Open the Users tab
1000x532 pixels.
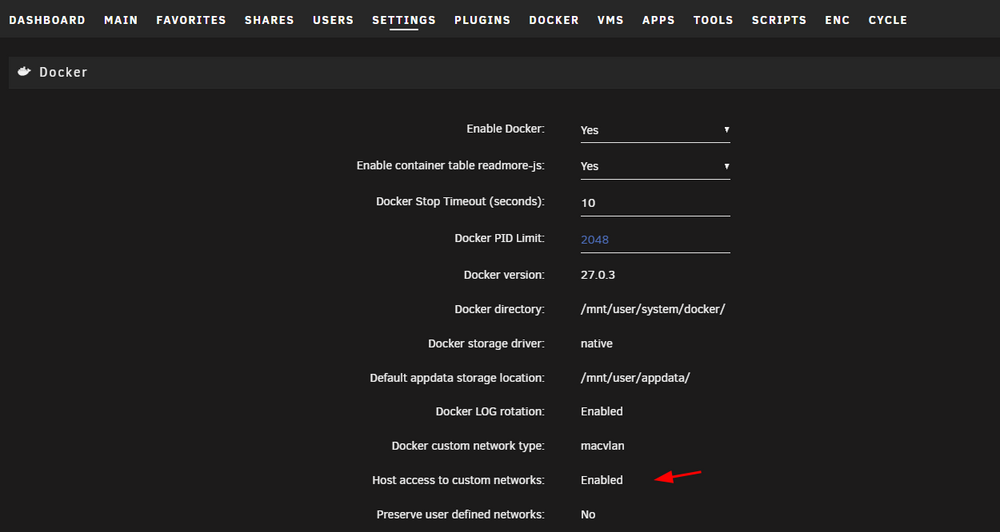tap(333, 20)
